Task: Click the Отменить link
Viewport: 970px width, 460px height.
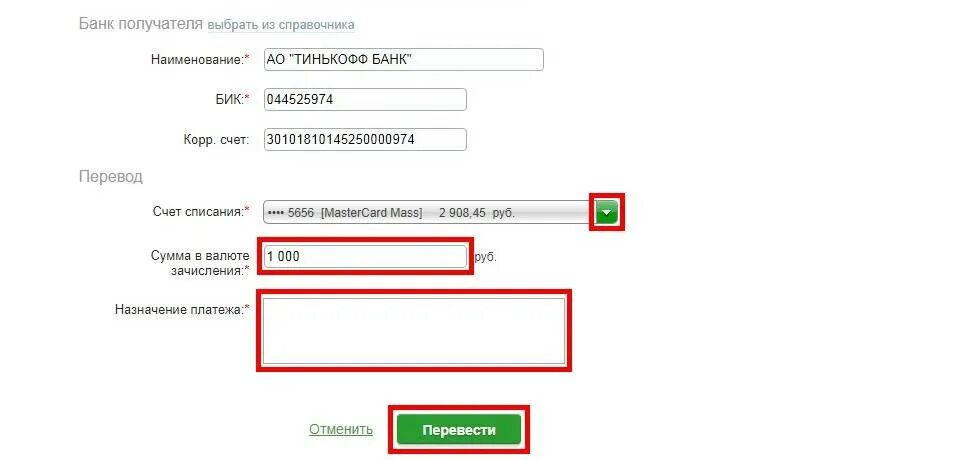Action: click(x=341, y=429)
